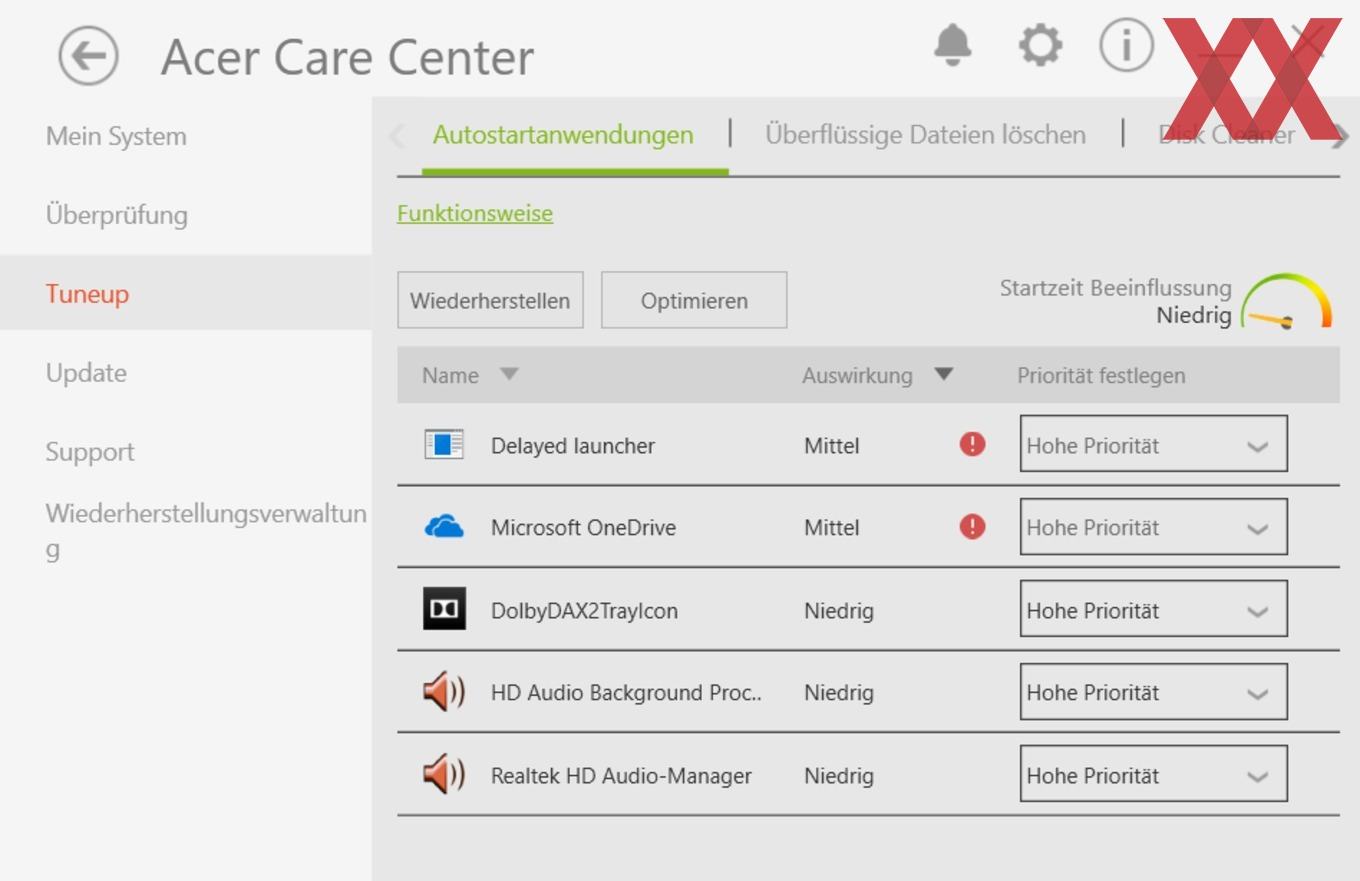The image size is (1360, 881).
Task: Select Tuneup in the sidebar
Action: [87, 294]
